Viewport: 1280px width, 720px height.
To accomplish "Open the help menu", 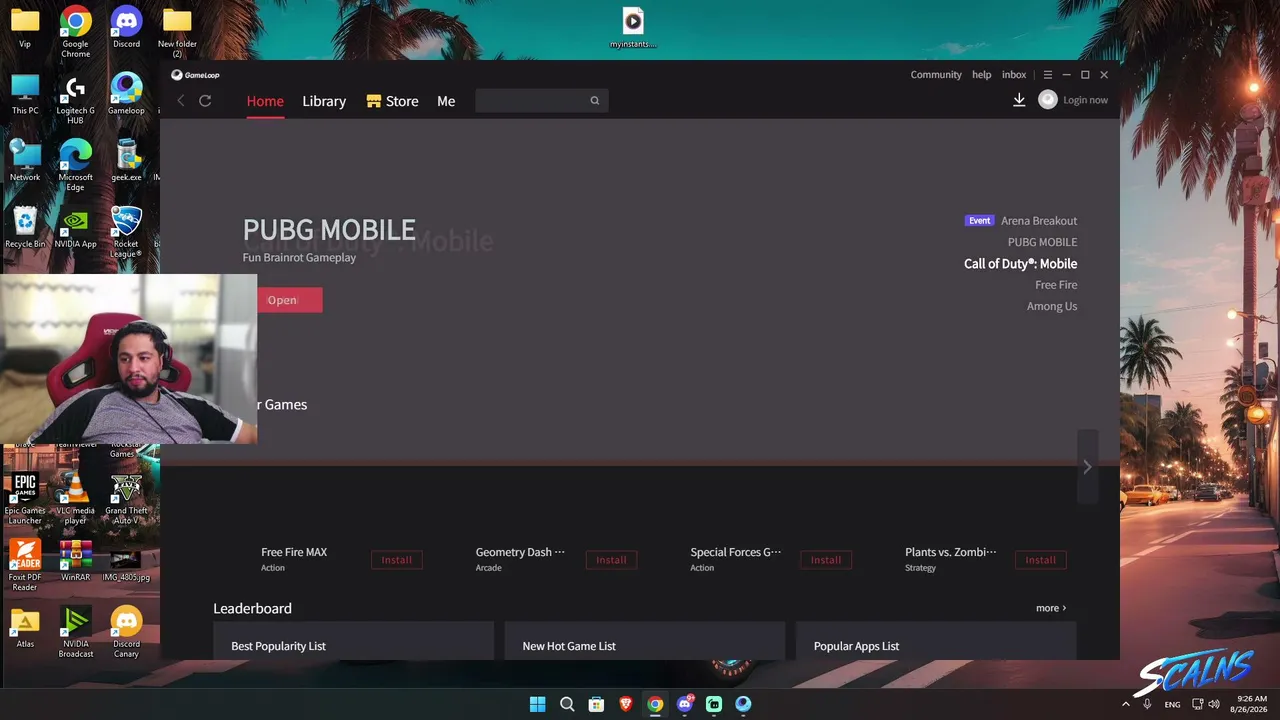I will pyautogui.click(x=982, y=75).
